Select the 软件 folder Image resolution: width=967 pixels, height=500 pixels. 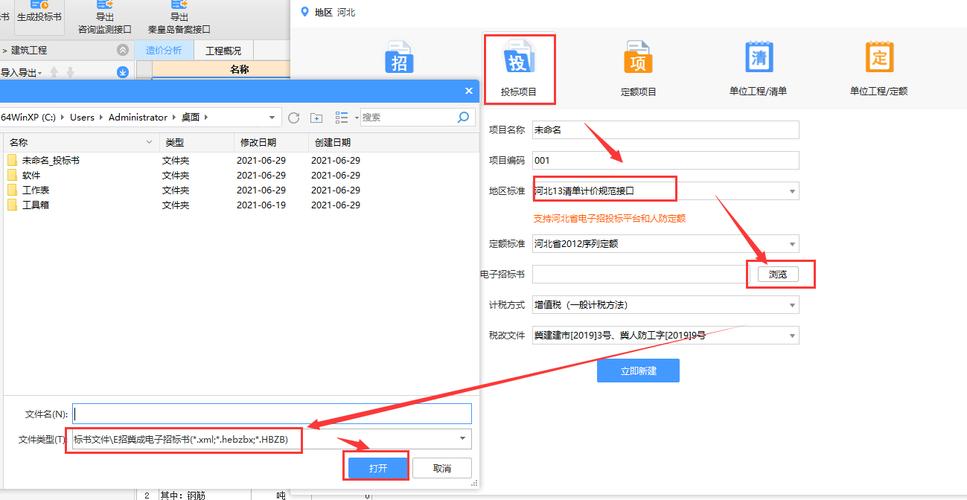pos(31,175)
